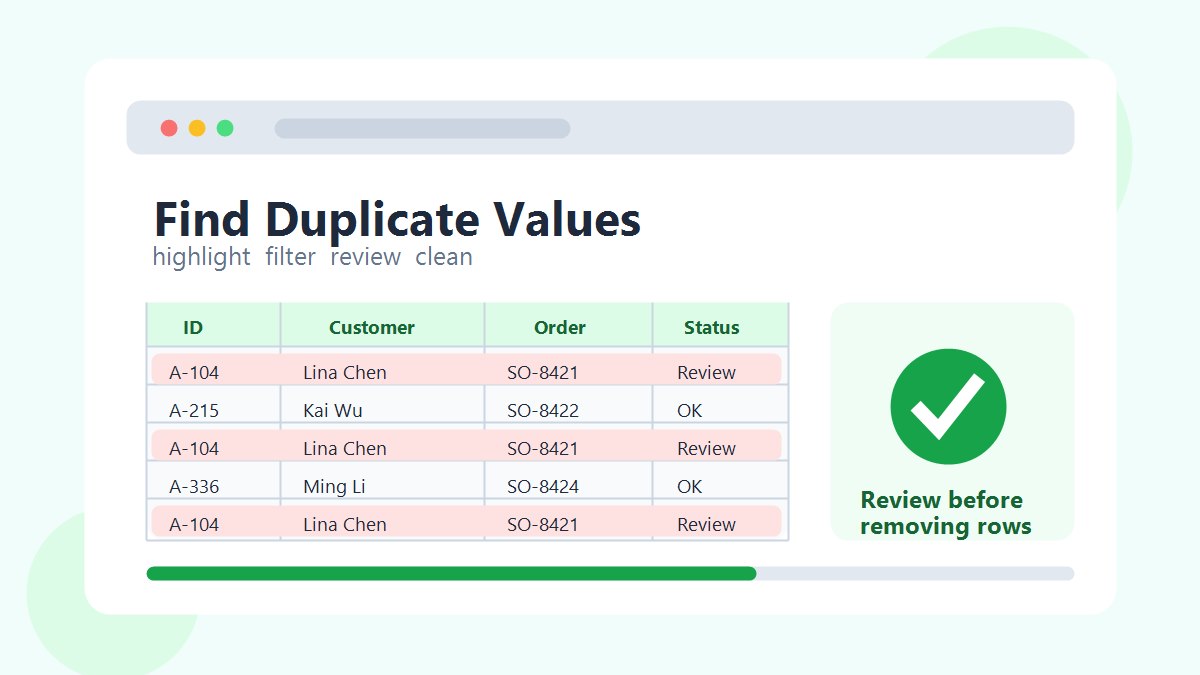The image size is (1200, 675).
Task: Click the Review before removing rows text
Action: point(945,513)
